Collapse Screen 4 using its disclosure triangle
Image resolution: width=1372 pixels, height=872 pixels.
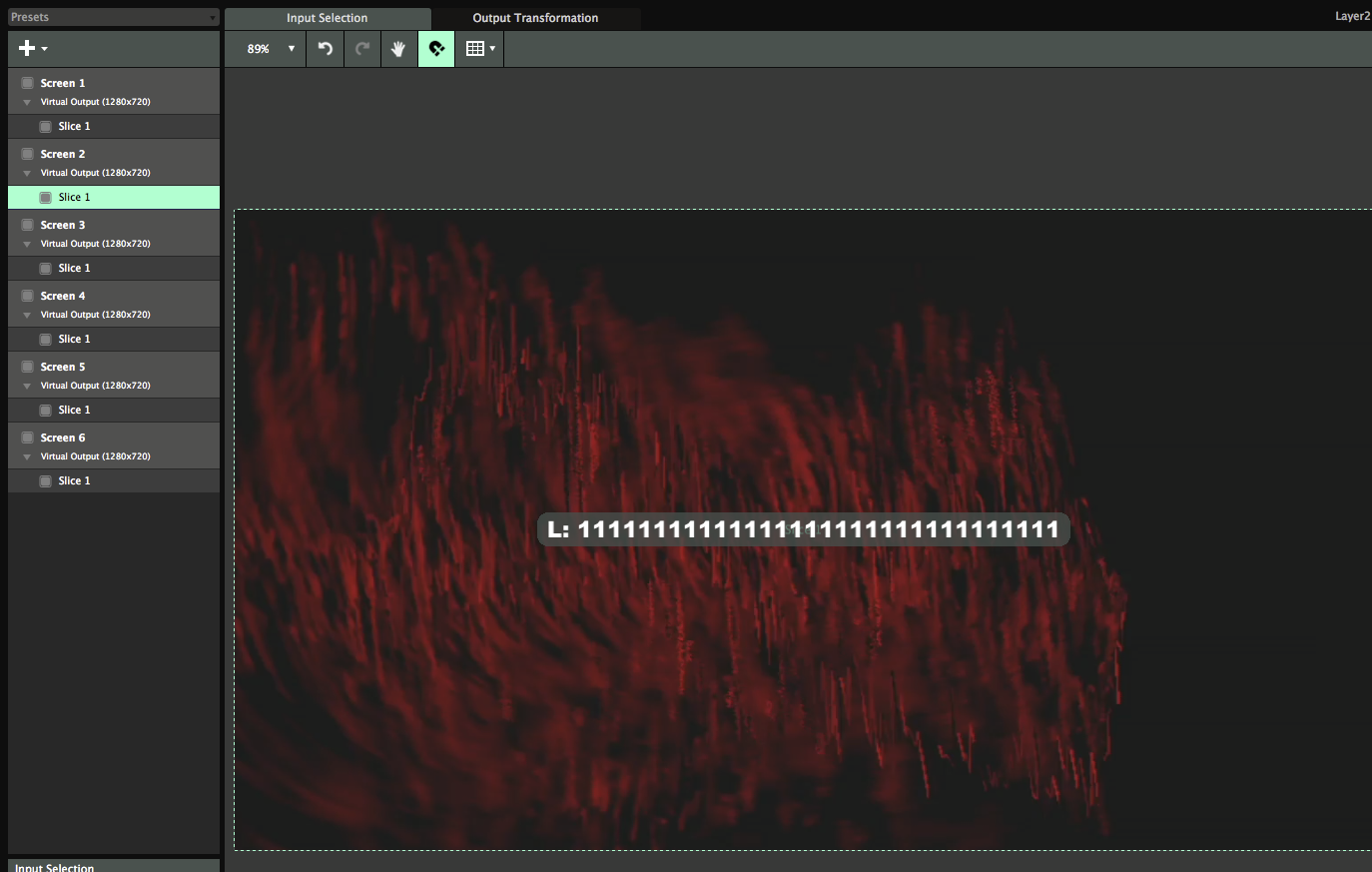[27, 316]
